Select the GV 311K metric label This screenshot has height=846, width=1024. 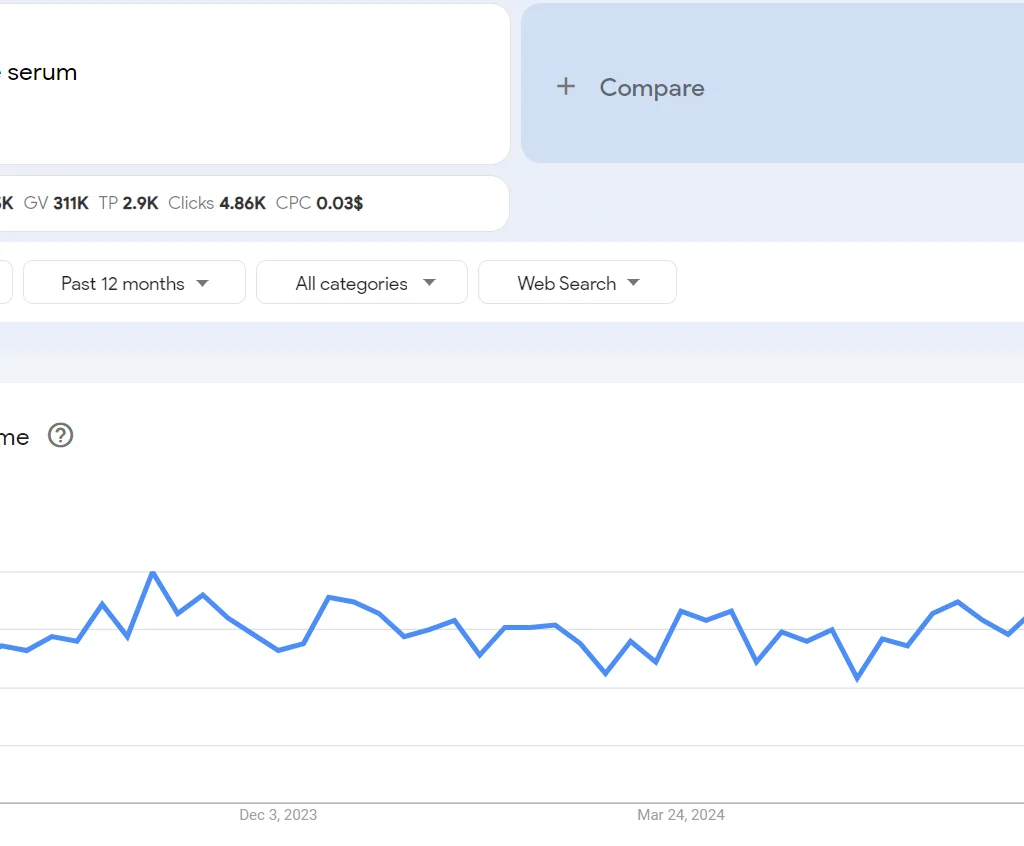(x=57, y=203)
